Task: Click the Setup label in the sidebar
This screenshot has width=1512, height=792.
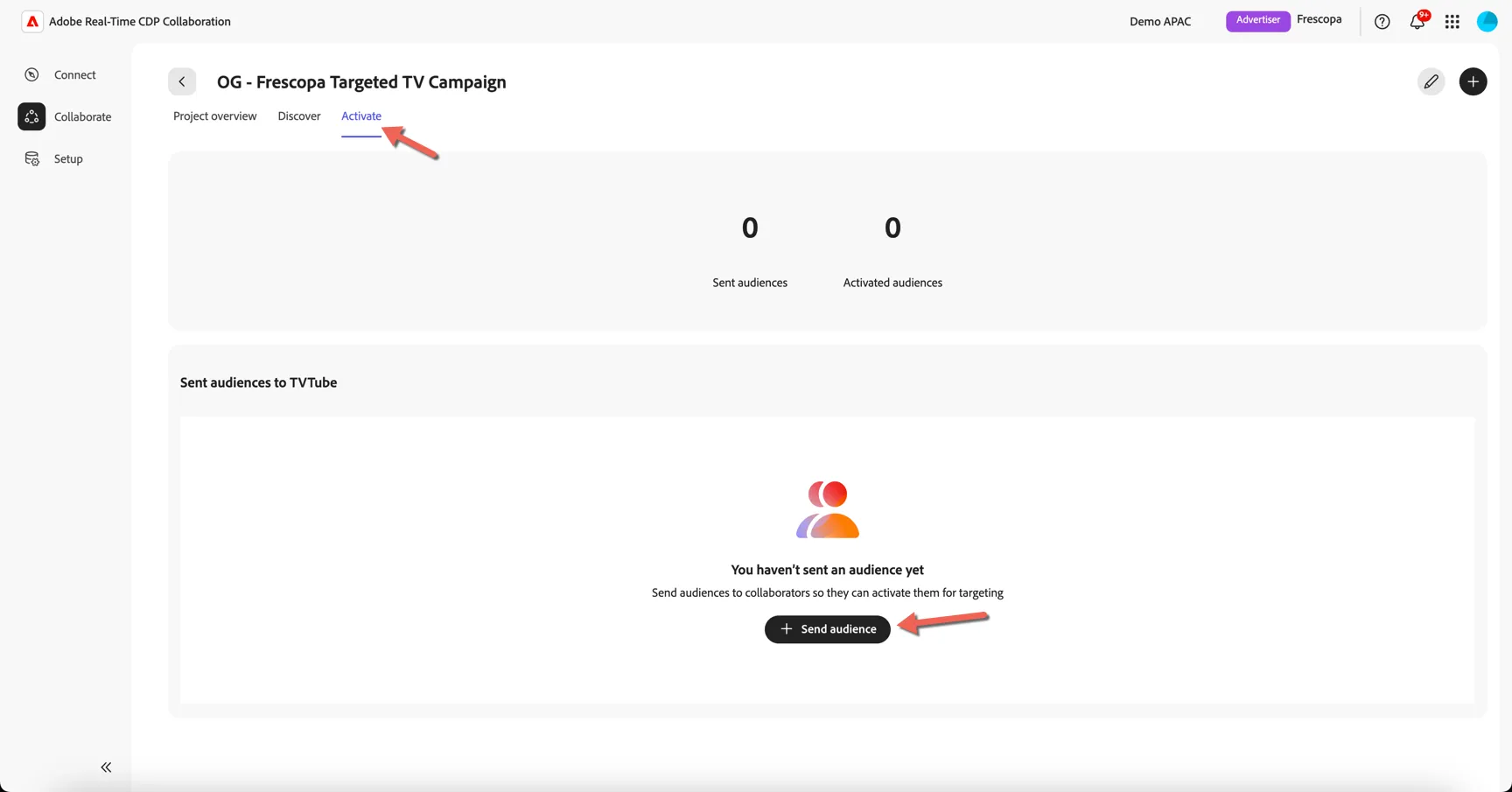Action: point(68,158)
